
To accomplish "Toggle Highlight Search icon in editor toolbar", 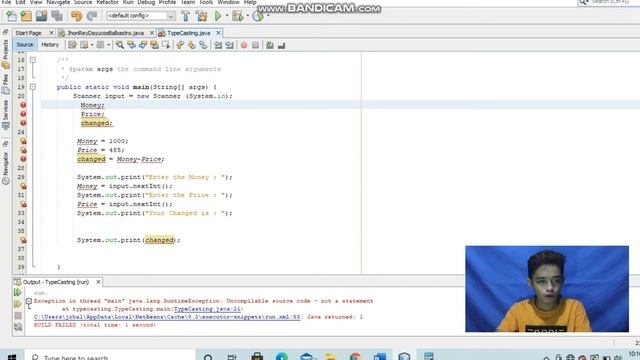I will point(154,45).
